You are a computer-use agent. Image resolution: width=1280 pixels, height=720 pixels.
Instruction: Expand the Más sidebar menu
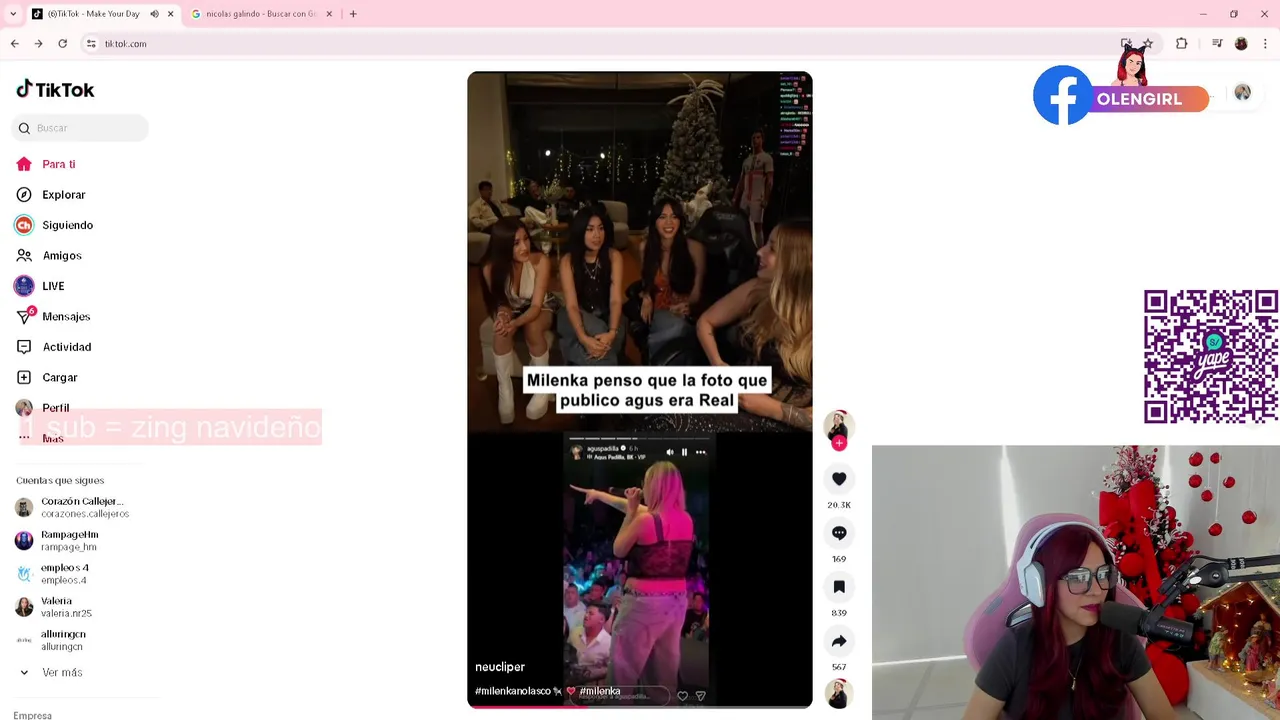click(x=41, y=438)
